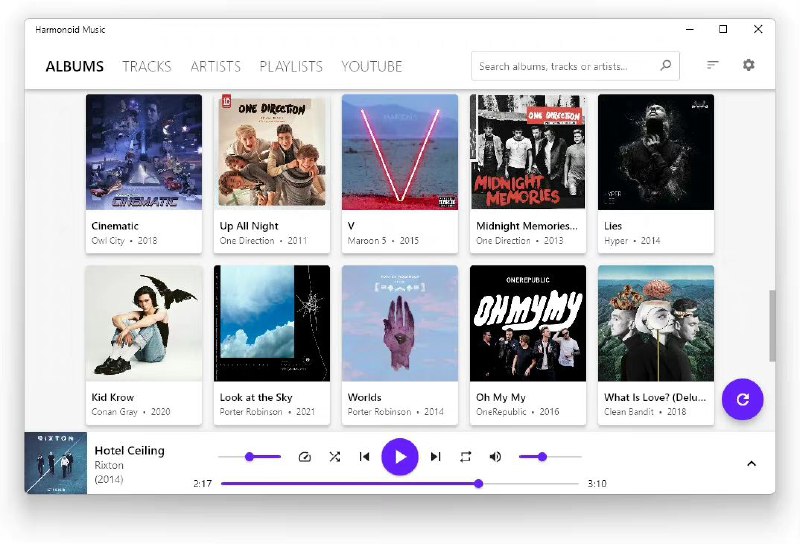Viewport: 800px width, 544px height.
Task: Expand the now playing panel chevron
Action: click(x=751, y=463)
